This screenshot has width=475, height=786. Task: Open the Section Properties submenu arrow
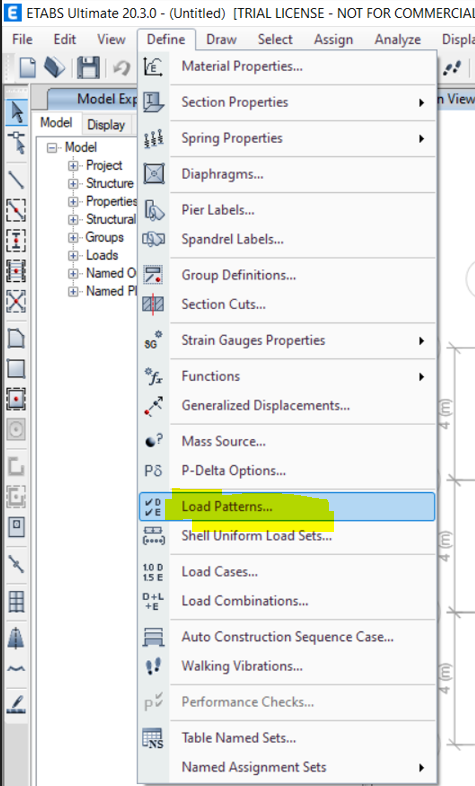421,103
